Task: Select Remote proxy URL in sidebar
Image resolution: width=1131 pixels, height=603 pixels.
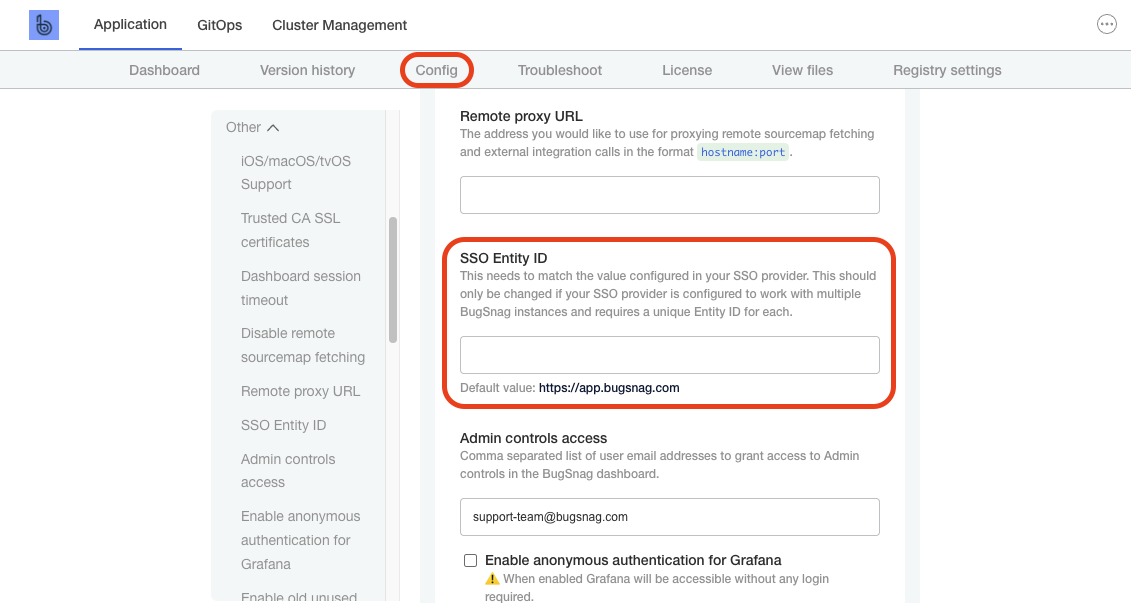Action: (300, 391)
